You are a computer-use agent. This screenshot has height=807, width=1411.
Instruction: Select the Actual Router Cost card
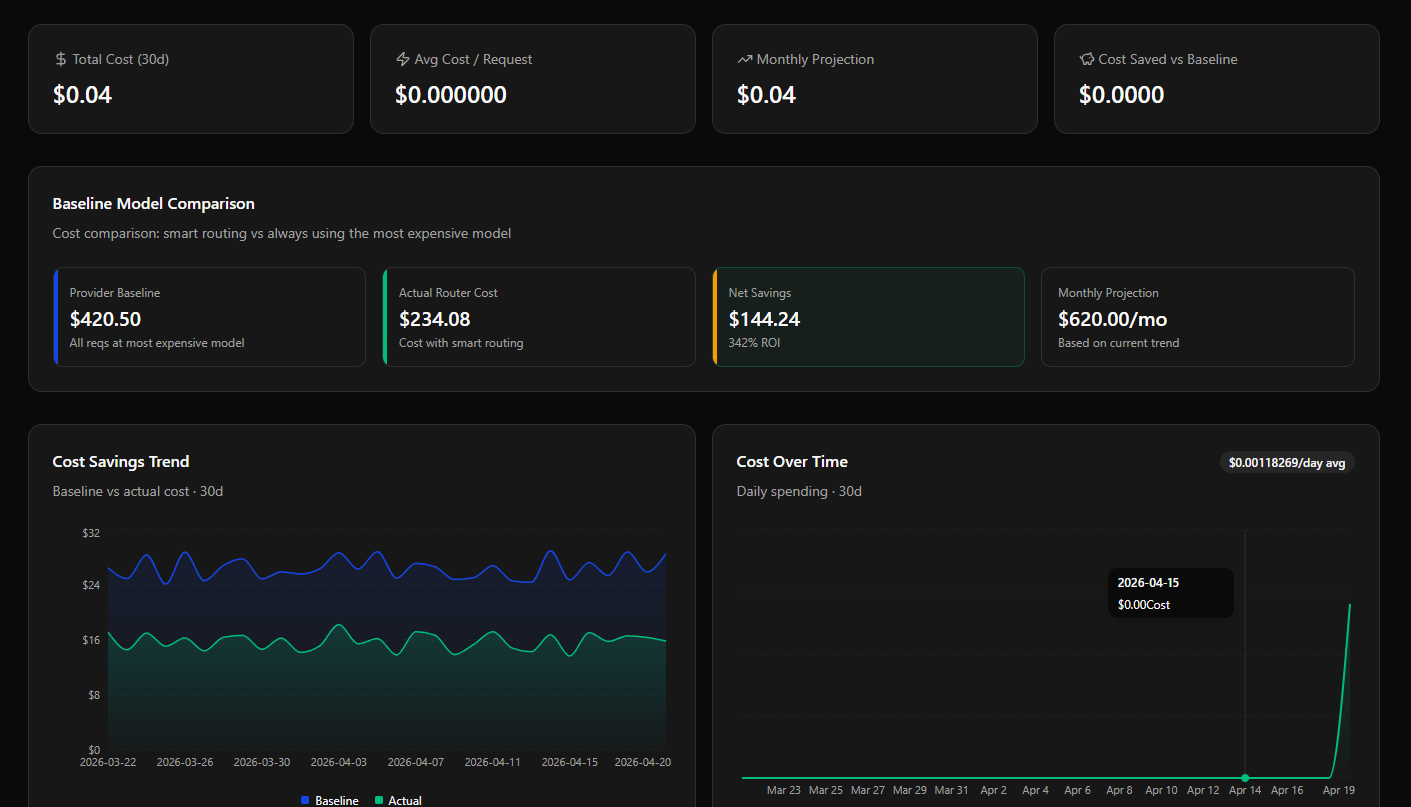tap(539, 317)
